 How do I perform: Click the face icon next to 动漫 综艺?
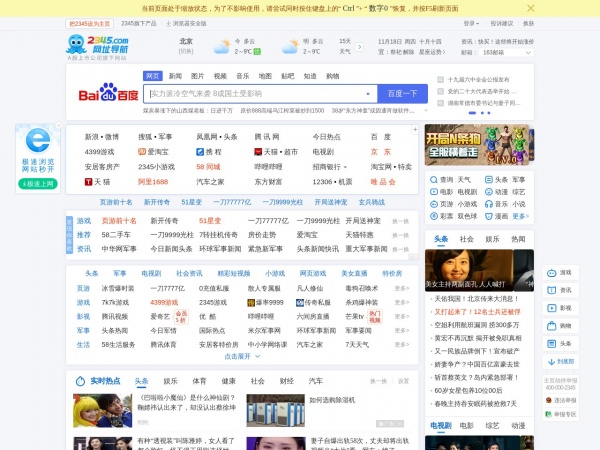(x=489, y=192)
